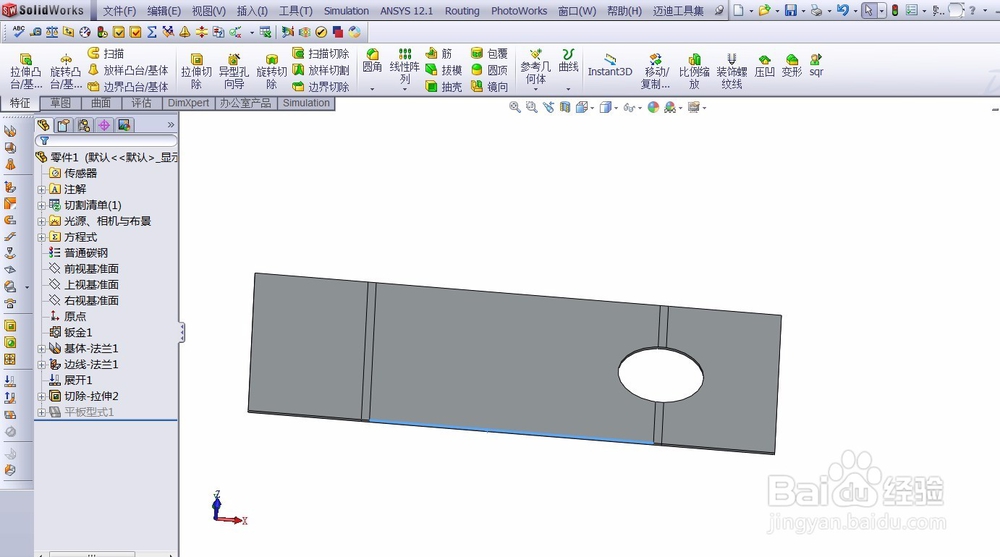Expand the 切割清单(1) tree node
This screenshot has height=557, width=1000.
pos(41,205)
